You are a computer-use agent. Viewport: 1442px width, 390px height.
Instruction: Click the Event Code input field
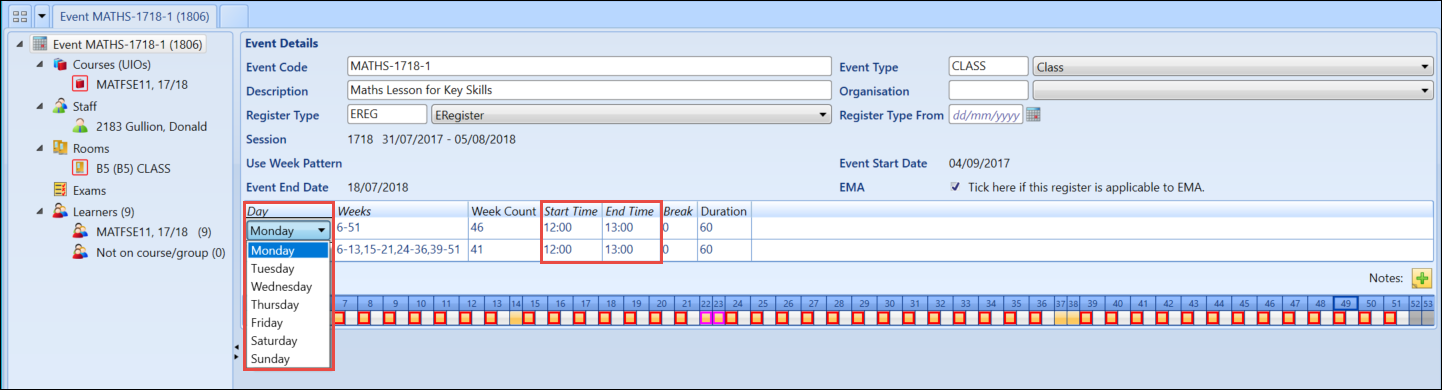(589, 66)
